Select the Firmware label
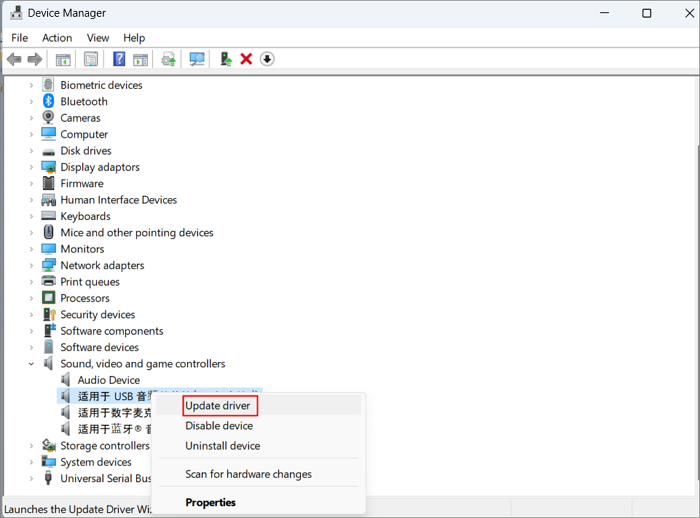Screen dimensions: 700x518 coord(82,184)
